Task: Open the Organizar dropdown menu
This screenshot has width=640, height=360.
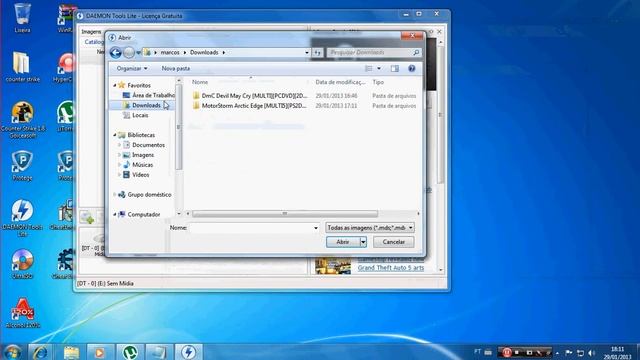Action: (x=131, y=69)
